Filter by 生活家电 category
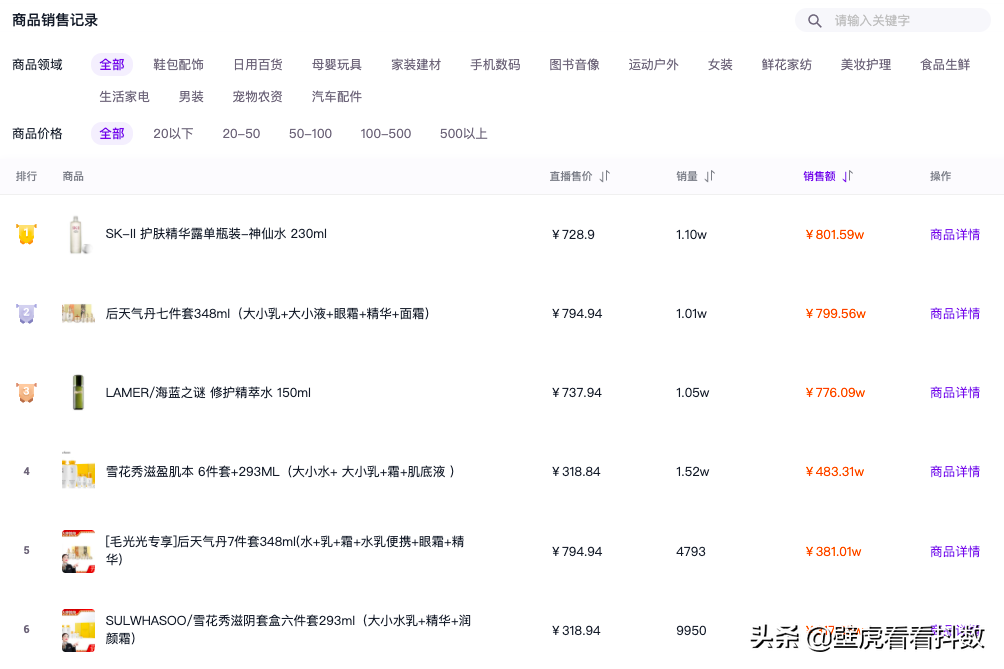Viewport: 1004px width, 669px height. click(124, 96)
